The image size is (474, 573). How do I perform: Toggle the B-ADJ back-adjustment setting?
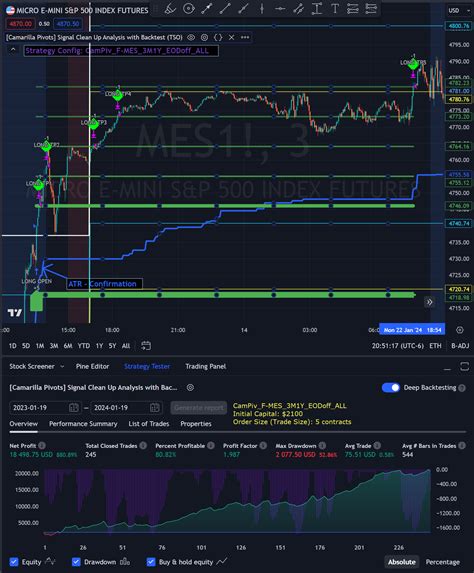[460, 346]
